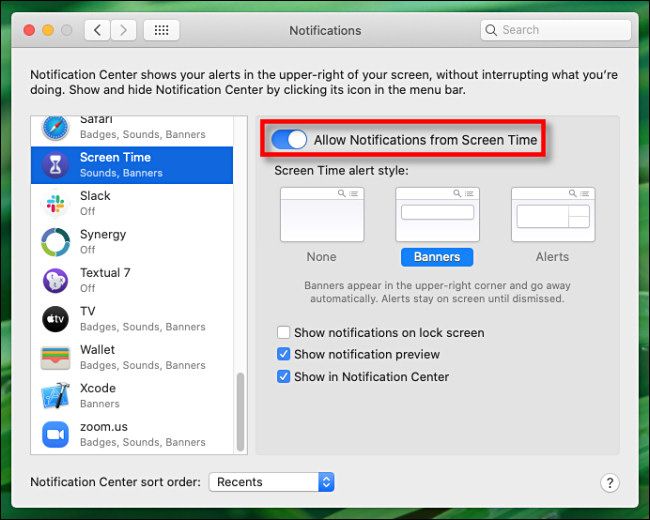Click the Banners label button

point(437,257)
